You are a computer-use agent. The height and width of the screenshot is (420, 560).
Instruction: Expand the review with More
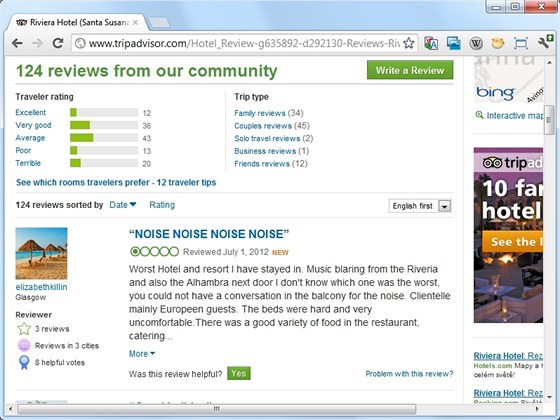142,354
